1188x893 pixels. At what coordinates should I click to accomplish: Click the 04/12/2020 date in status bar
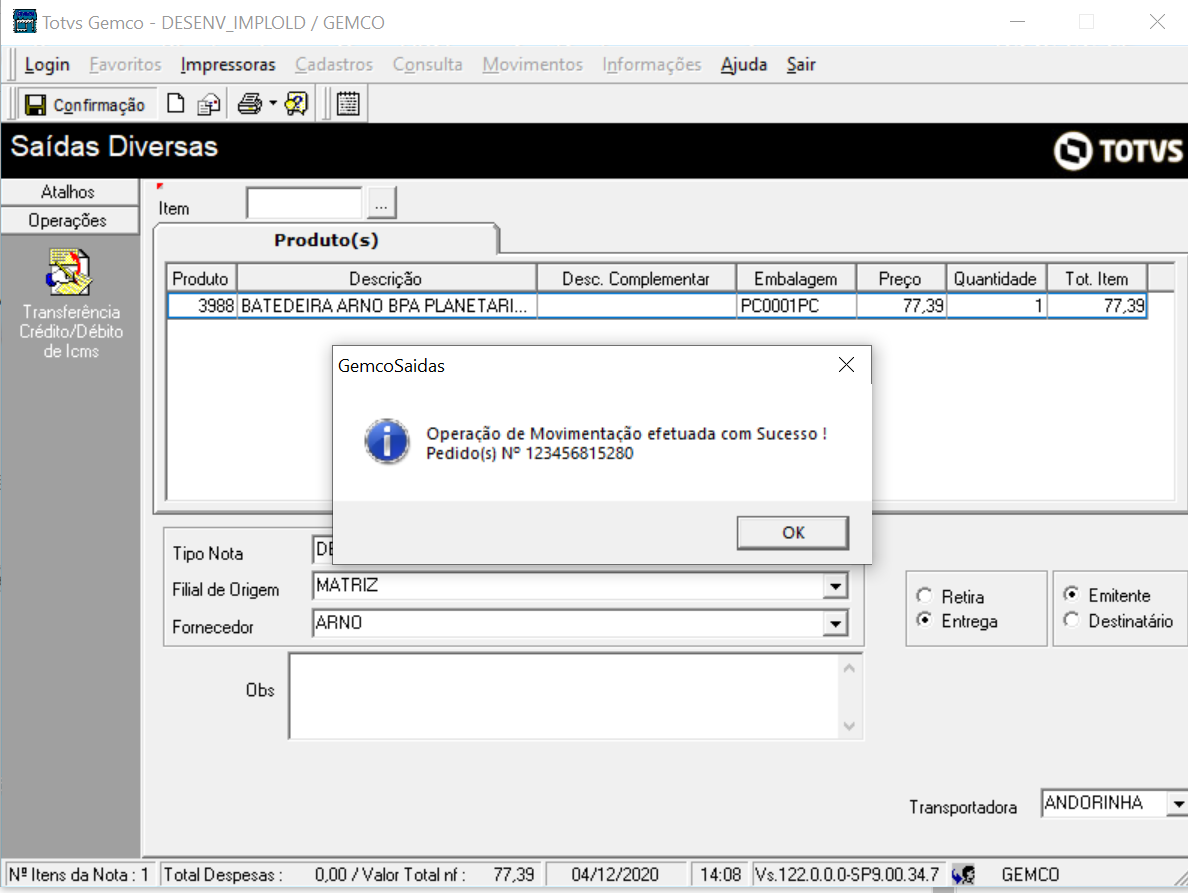point(614,875)
